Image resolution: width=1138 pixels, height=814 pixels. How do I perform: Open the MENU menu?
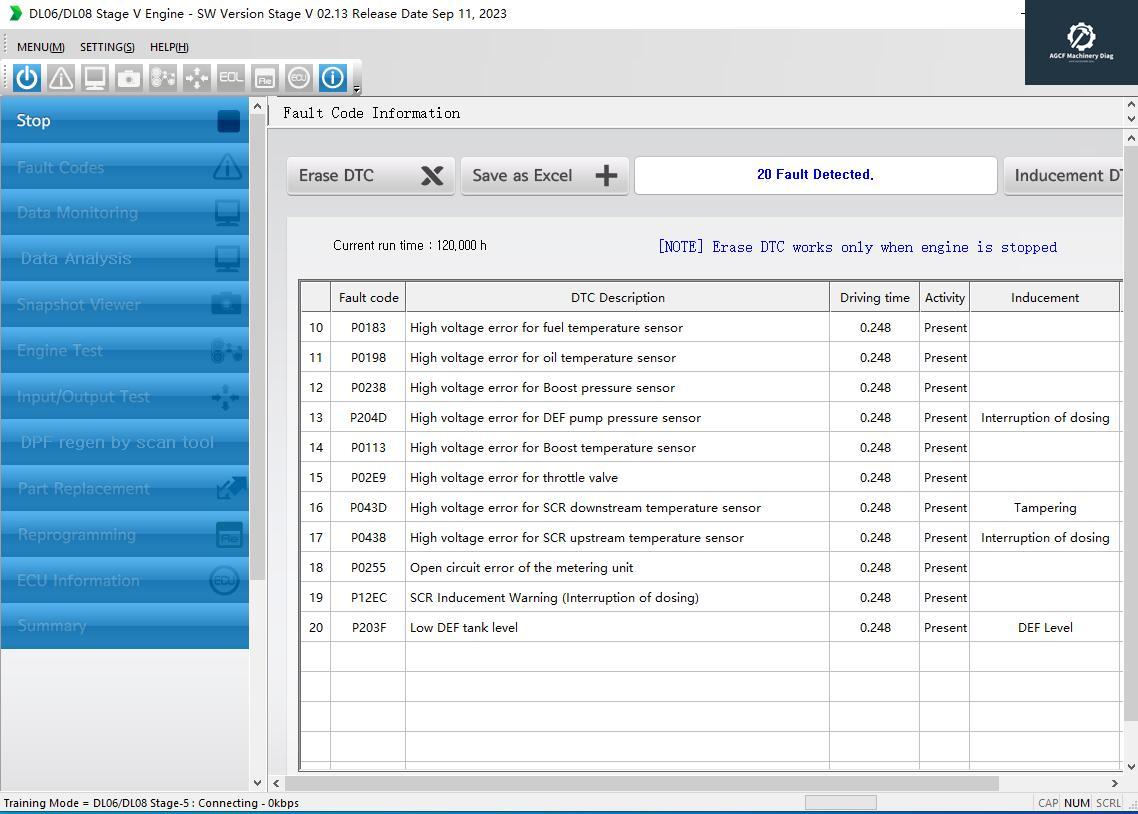pos(40,47)
